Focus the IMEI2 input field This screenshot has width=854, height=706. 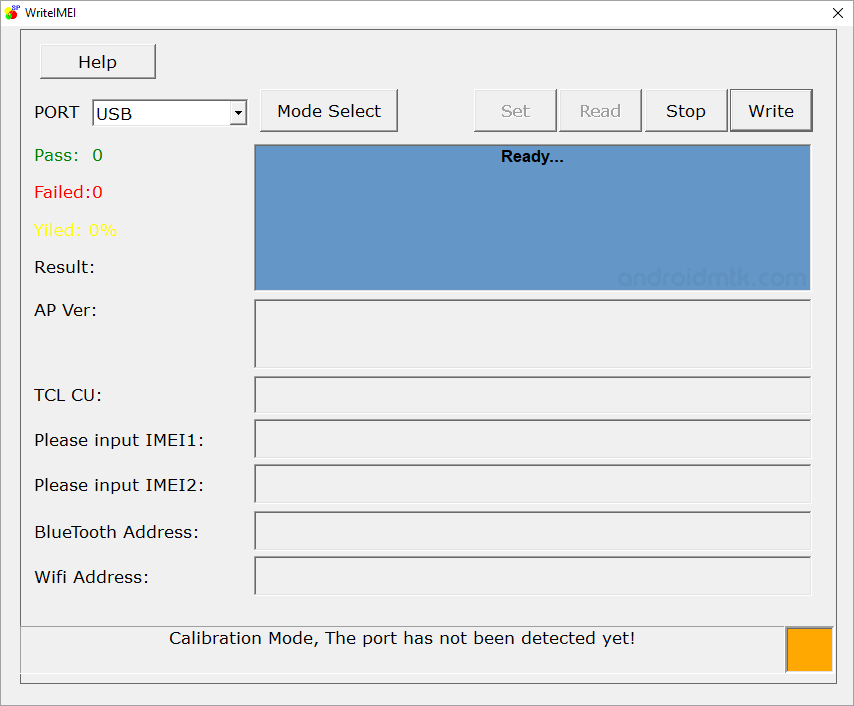tap(533, 484)
